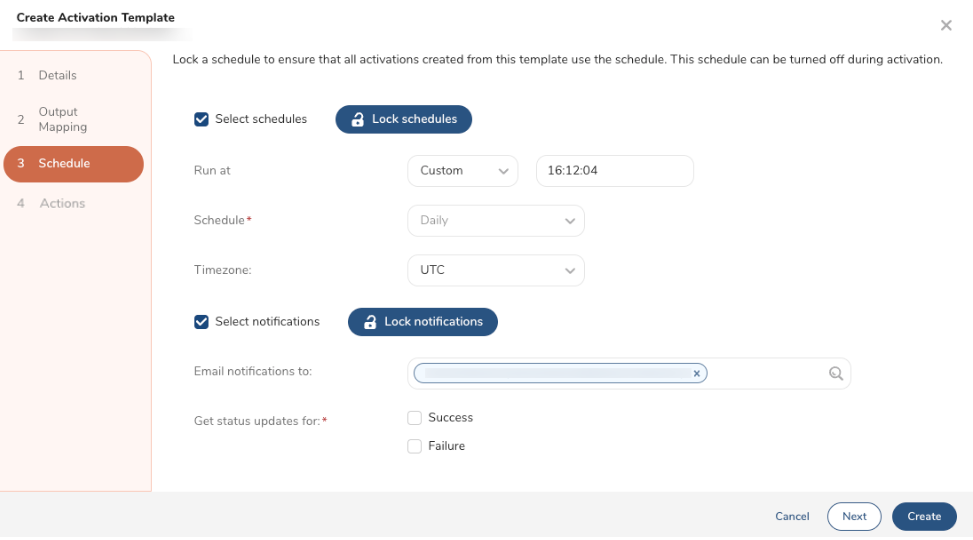Click the Create button

click(x=924, y=517)
